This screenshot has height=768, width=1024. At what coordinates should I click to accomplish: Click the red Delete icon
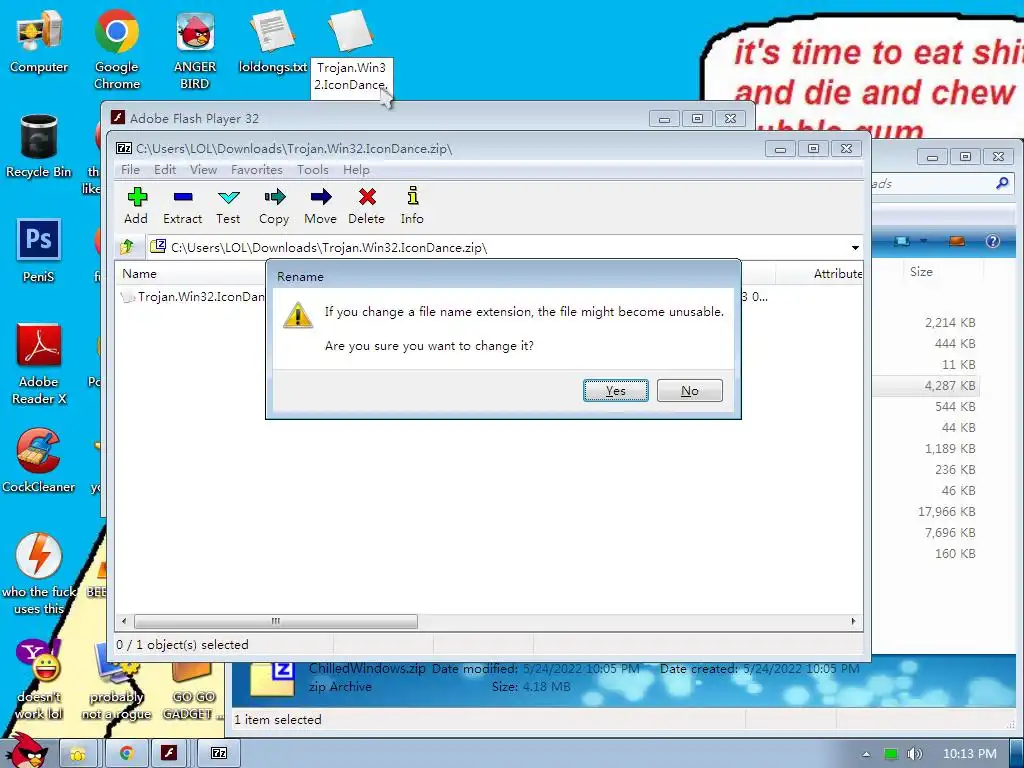(366, 206)
